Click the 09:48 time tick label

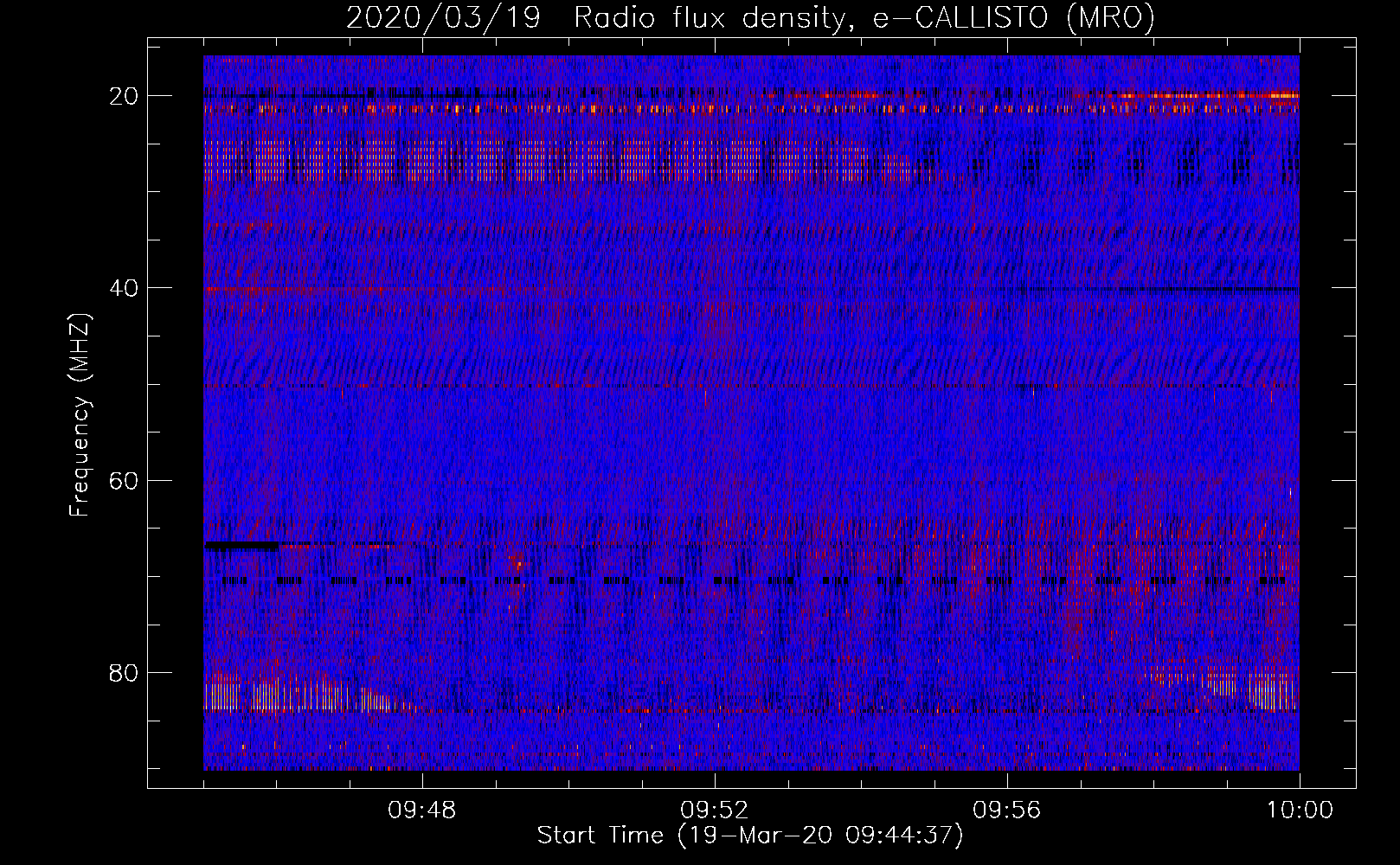point(422,811)
